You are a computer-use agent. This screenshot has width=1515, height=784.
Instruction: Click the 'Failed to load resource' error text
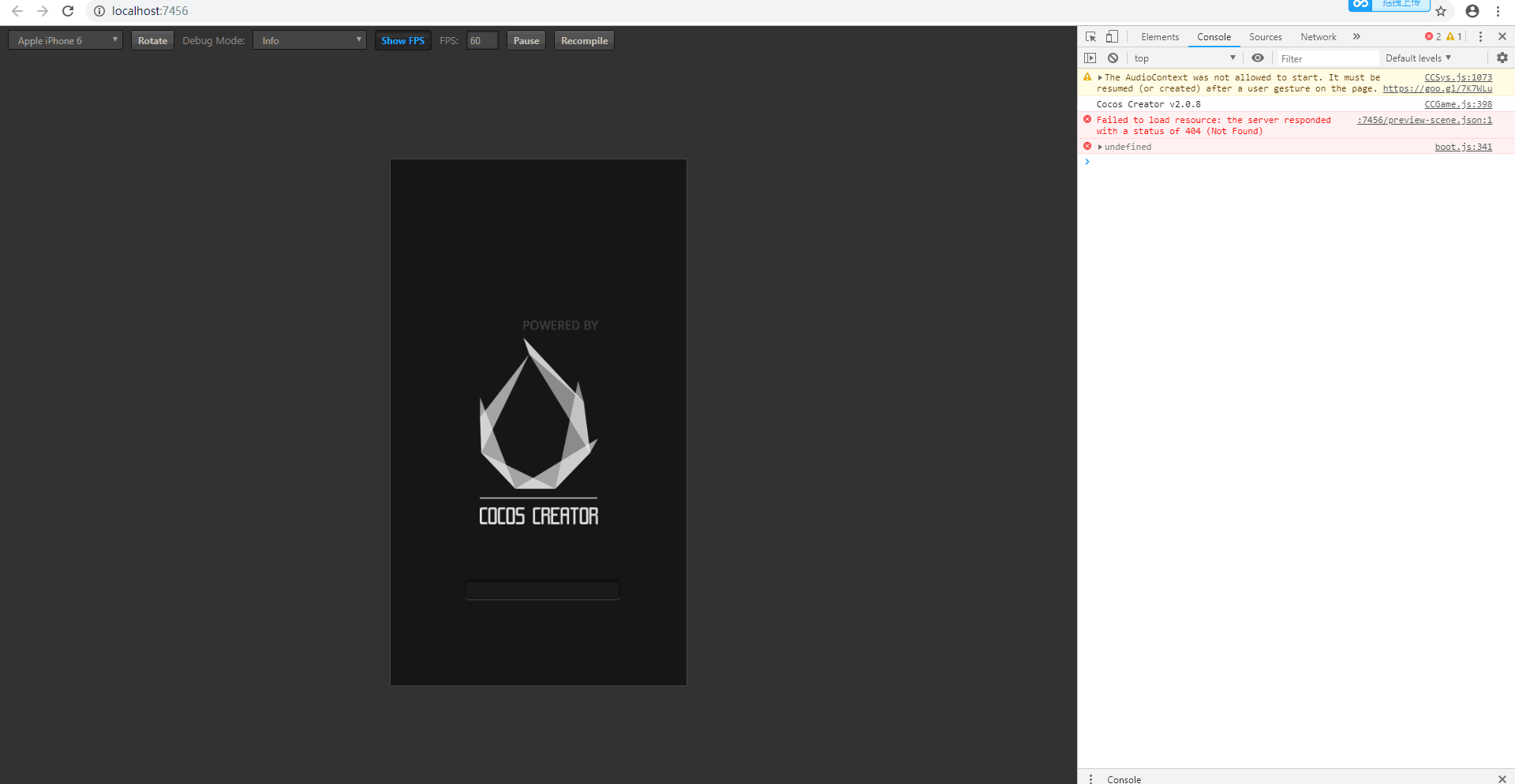(1214, 125)
